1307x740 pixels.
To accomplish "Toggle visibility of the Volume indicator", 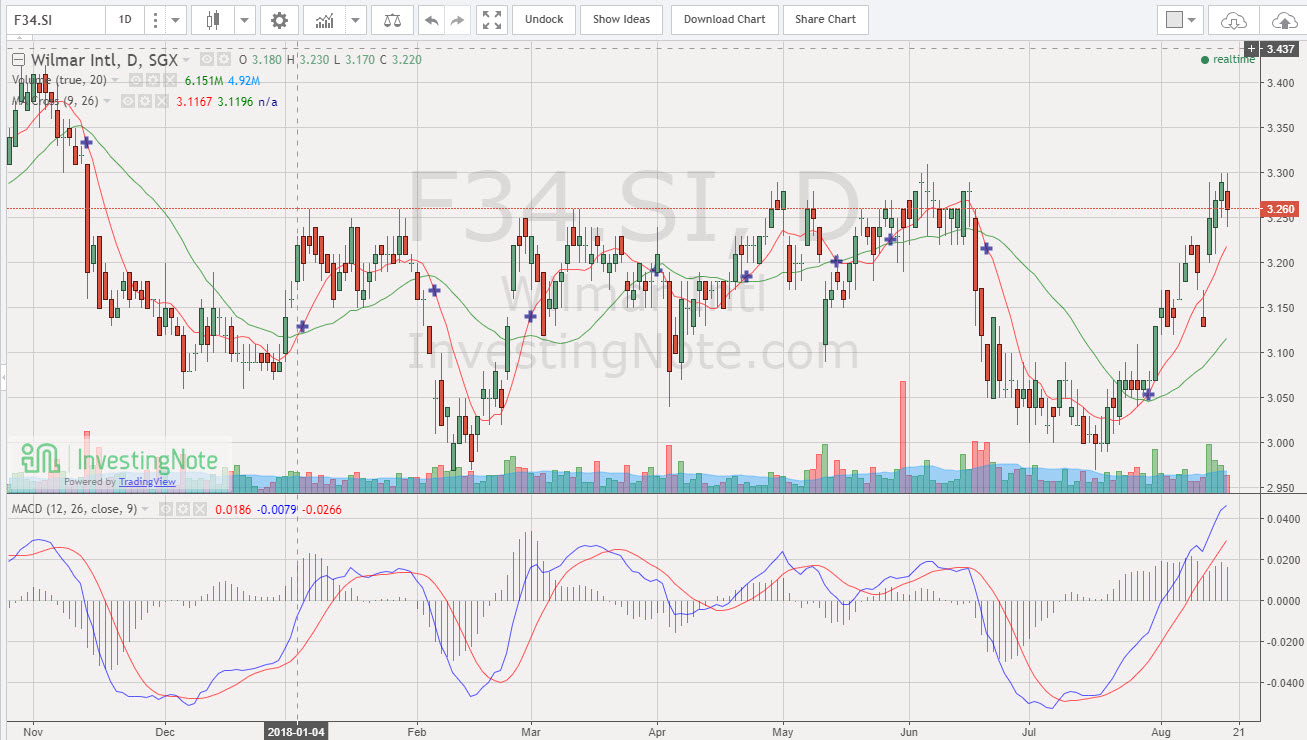I will coord(136,80).
